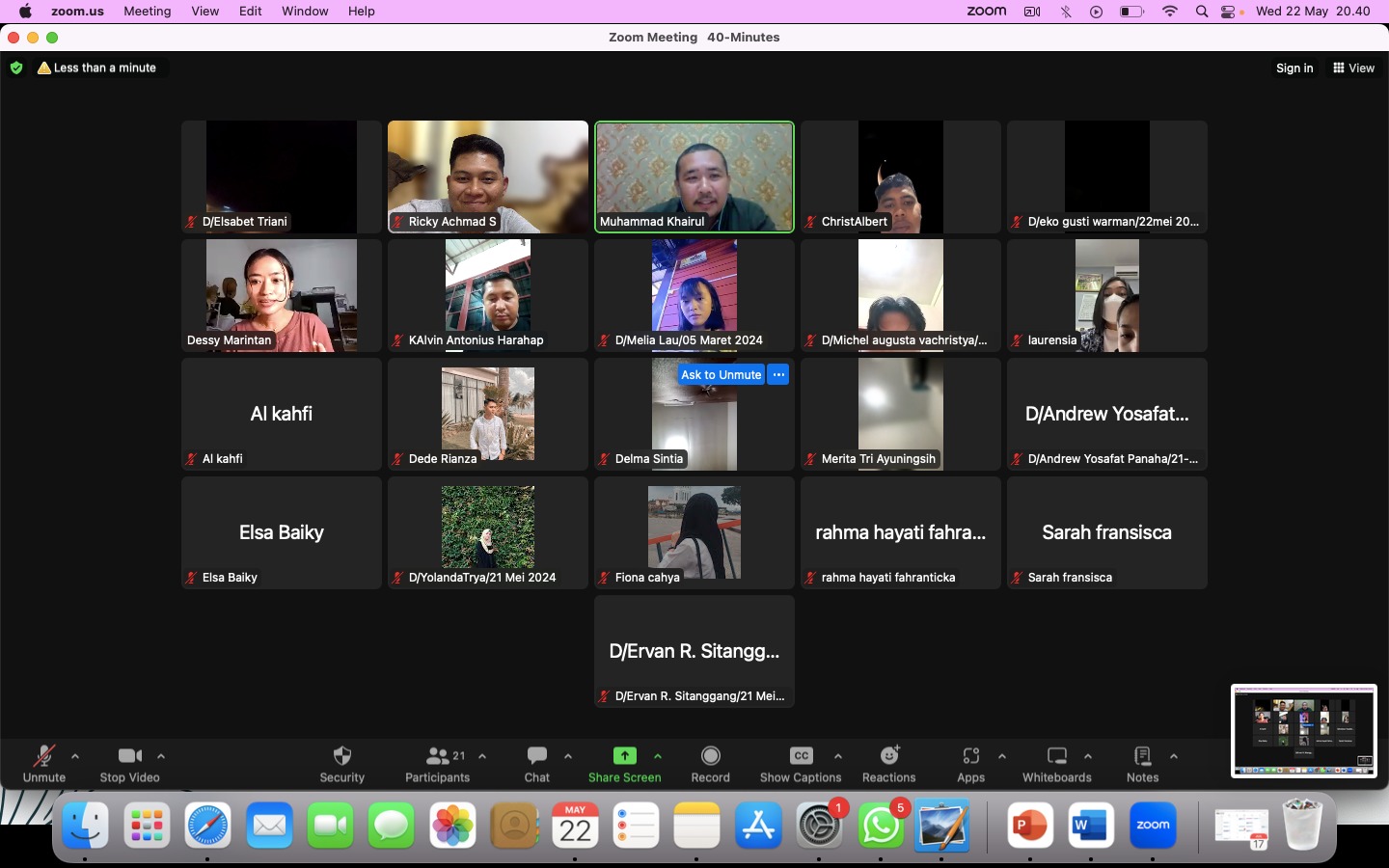Open WhatsApp from the Dock
The image size is (1389, 868).
tap(881, 827)
